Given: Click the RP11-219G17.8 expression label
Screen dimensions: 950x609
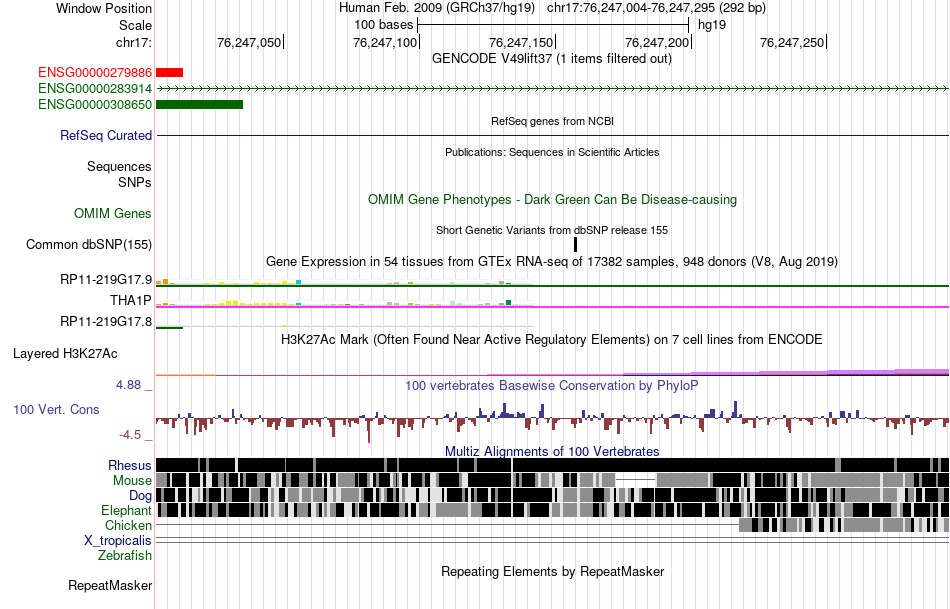Looking at the screenshot, I should click(x=106, y=321).
